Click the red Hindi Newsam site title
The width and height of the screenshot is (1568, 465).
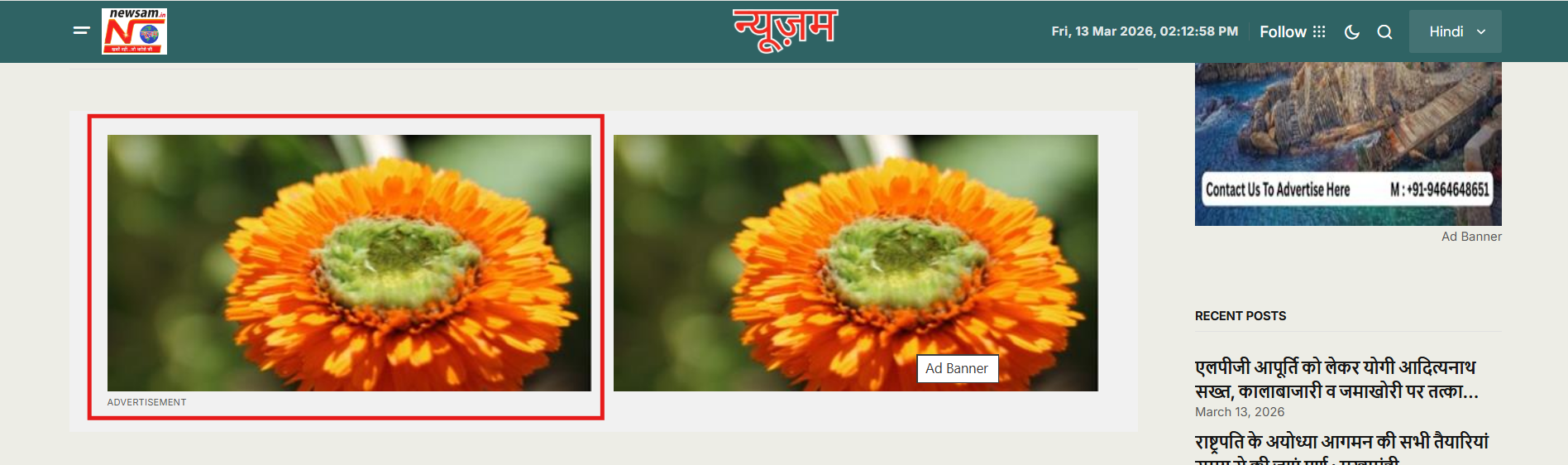(785, 30)
